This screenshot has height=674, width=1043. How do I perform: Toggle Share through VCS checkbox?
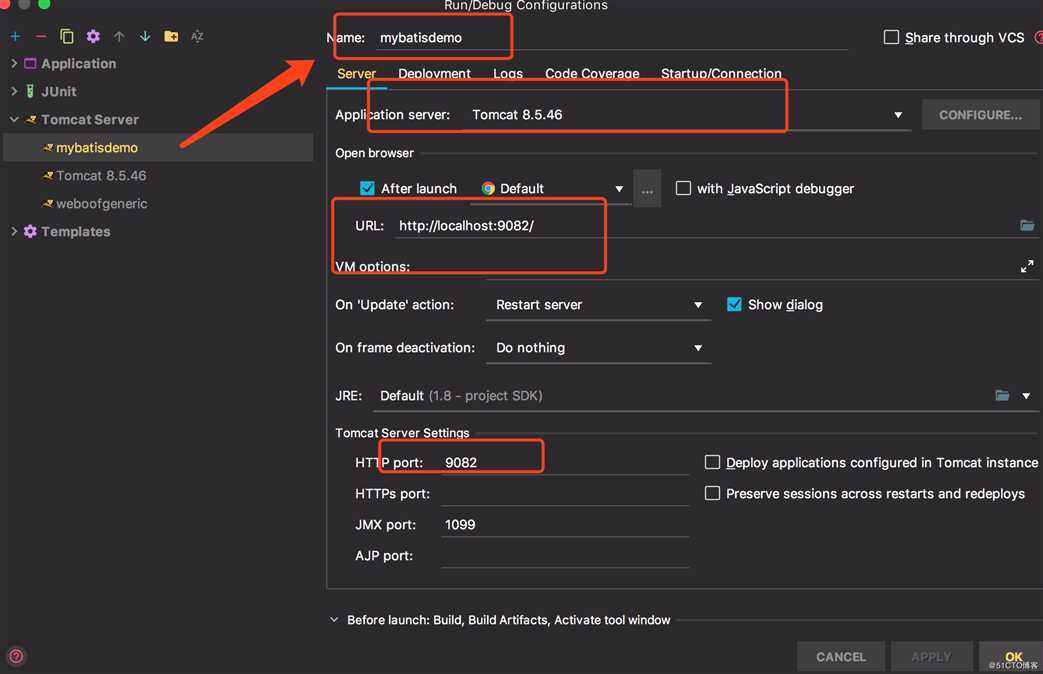click(x=891, y=37)
